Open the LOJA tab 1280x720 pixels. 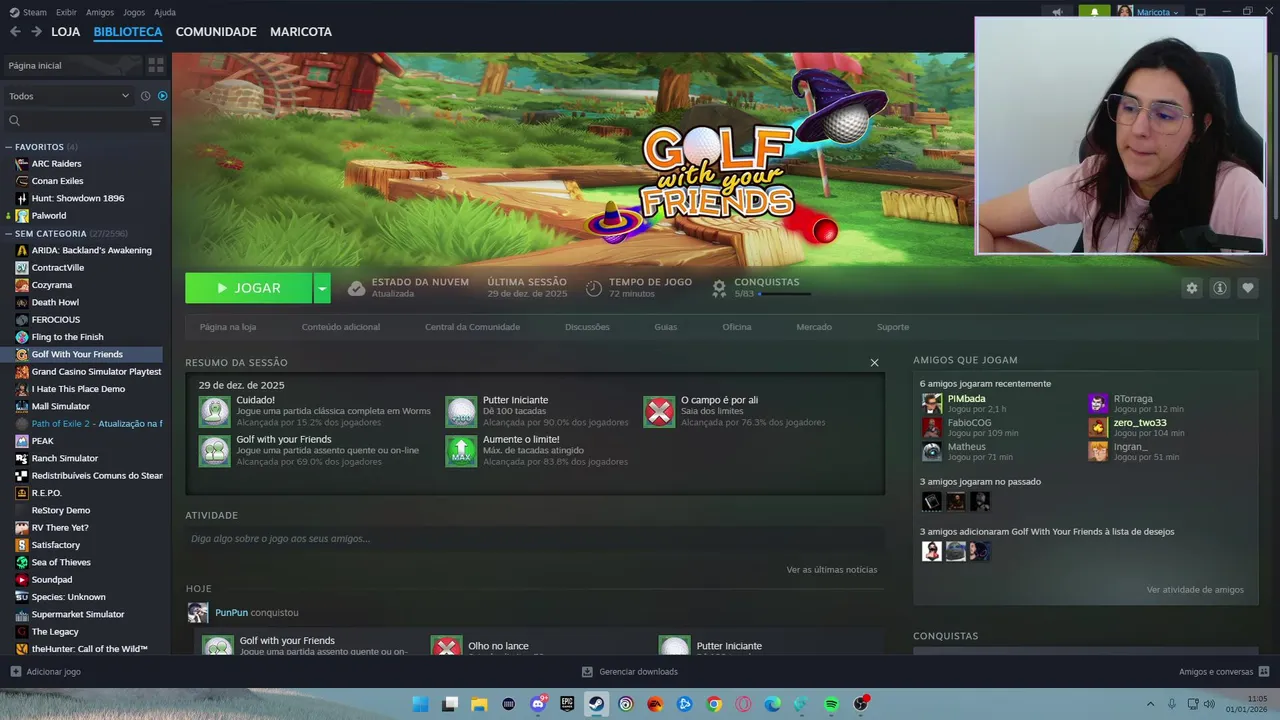point(65,32)
